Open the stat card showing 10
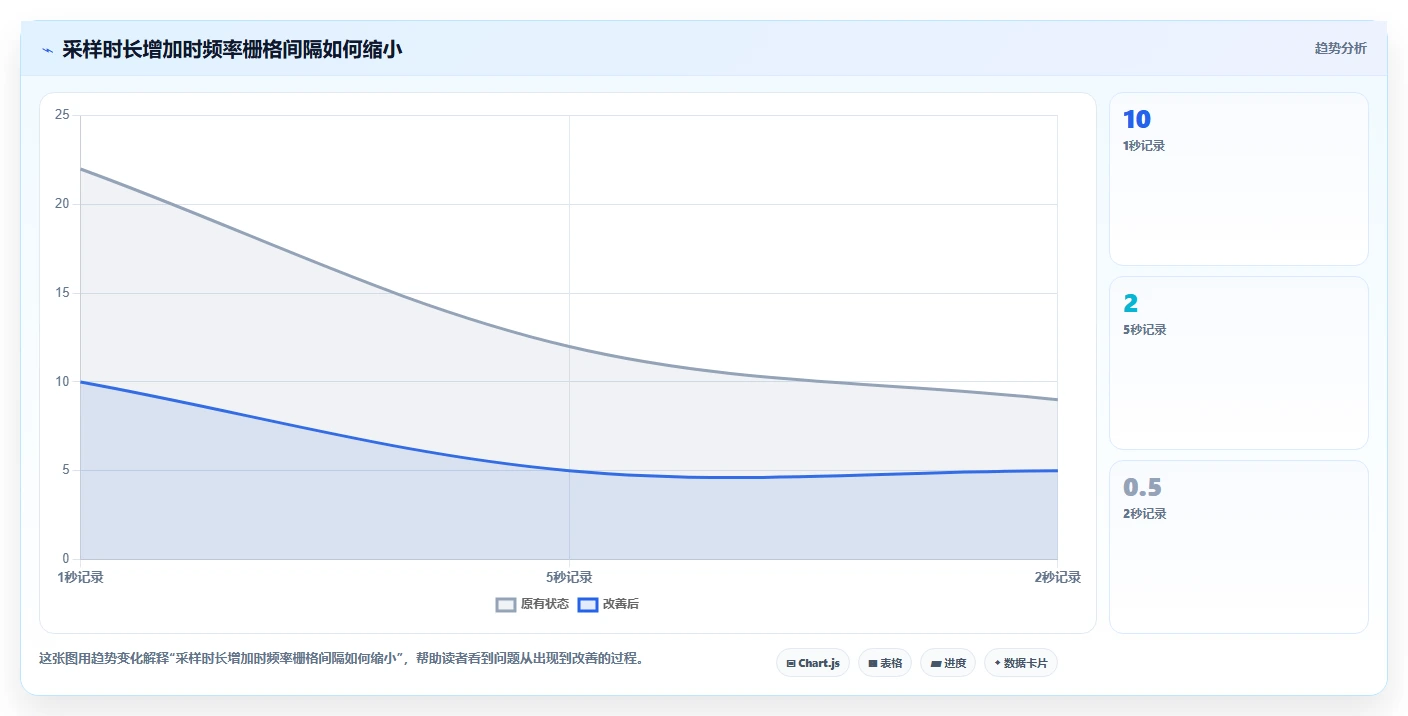Viewport: 1408px width, 716px height. coord(1238,179)
